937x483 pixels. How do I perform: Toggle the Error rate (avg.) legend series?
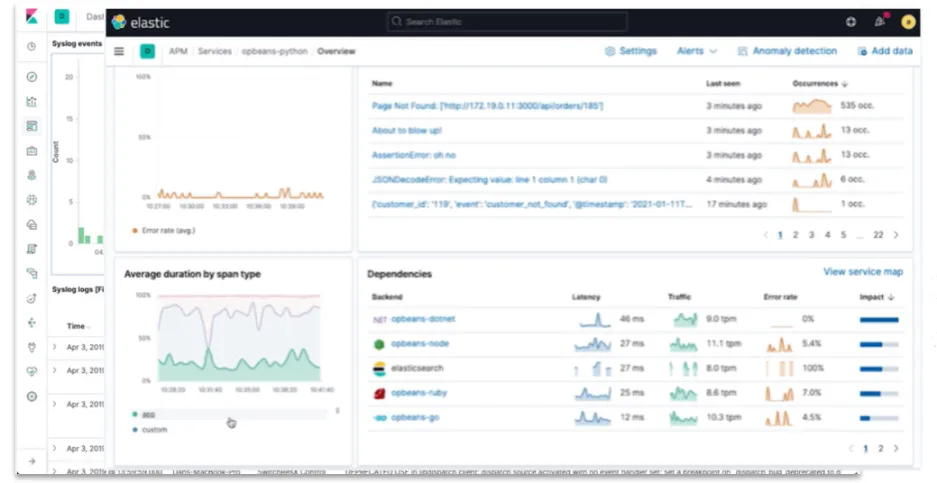(164, 230)
